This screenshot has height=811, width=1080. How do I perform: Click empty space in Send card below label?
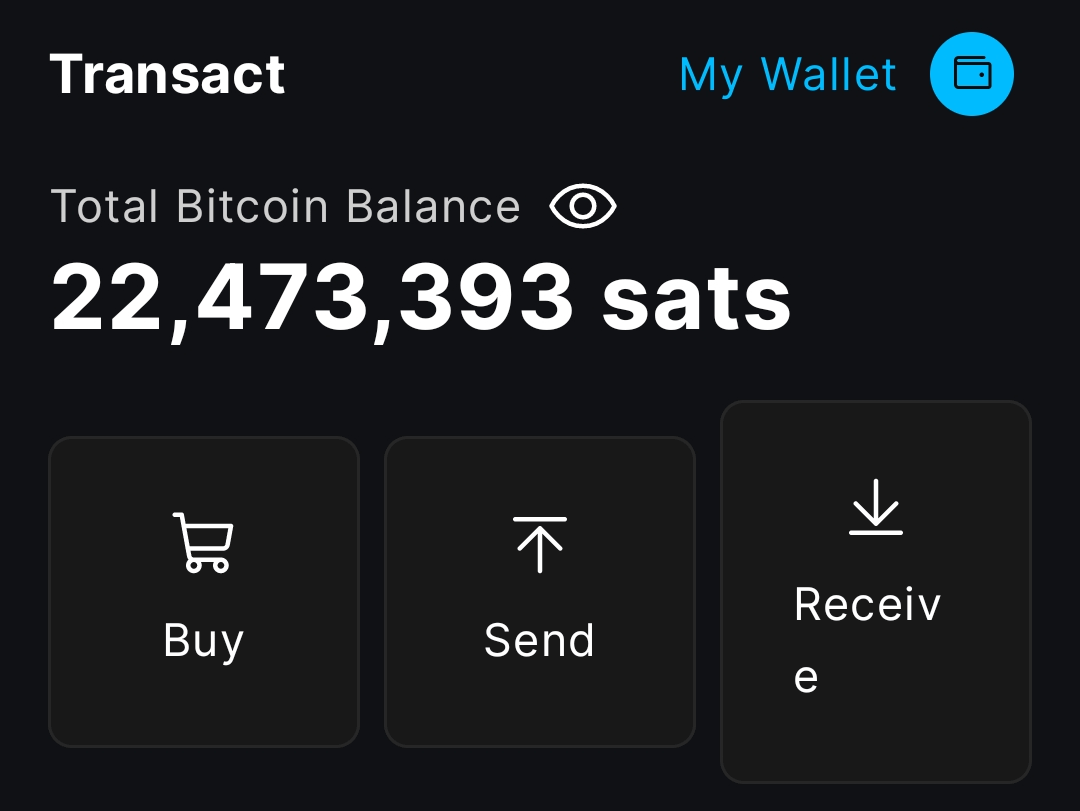coord(539,708)
